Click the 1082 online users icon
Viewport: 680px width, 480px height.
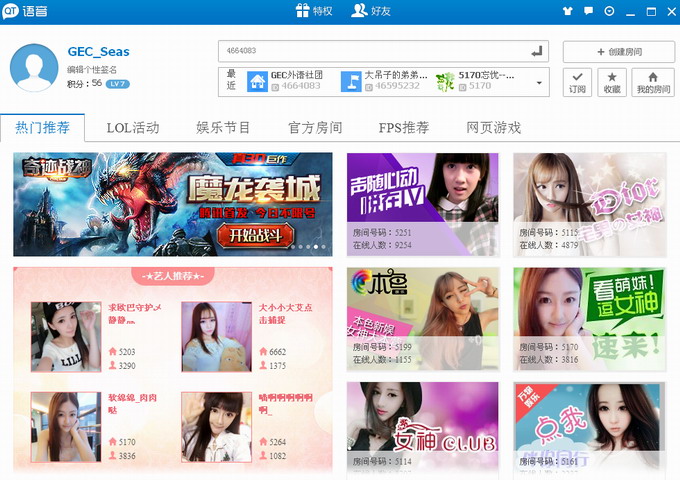click(x=263, y=455)
